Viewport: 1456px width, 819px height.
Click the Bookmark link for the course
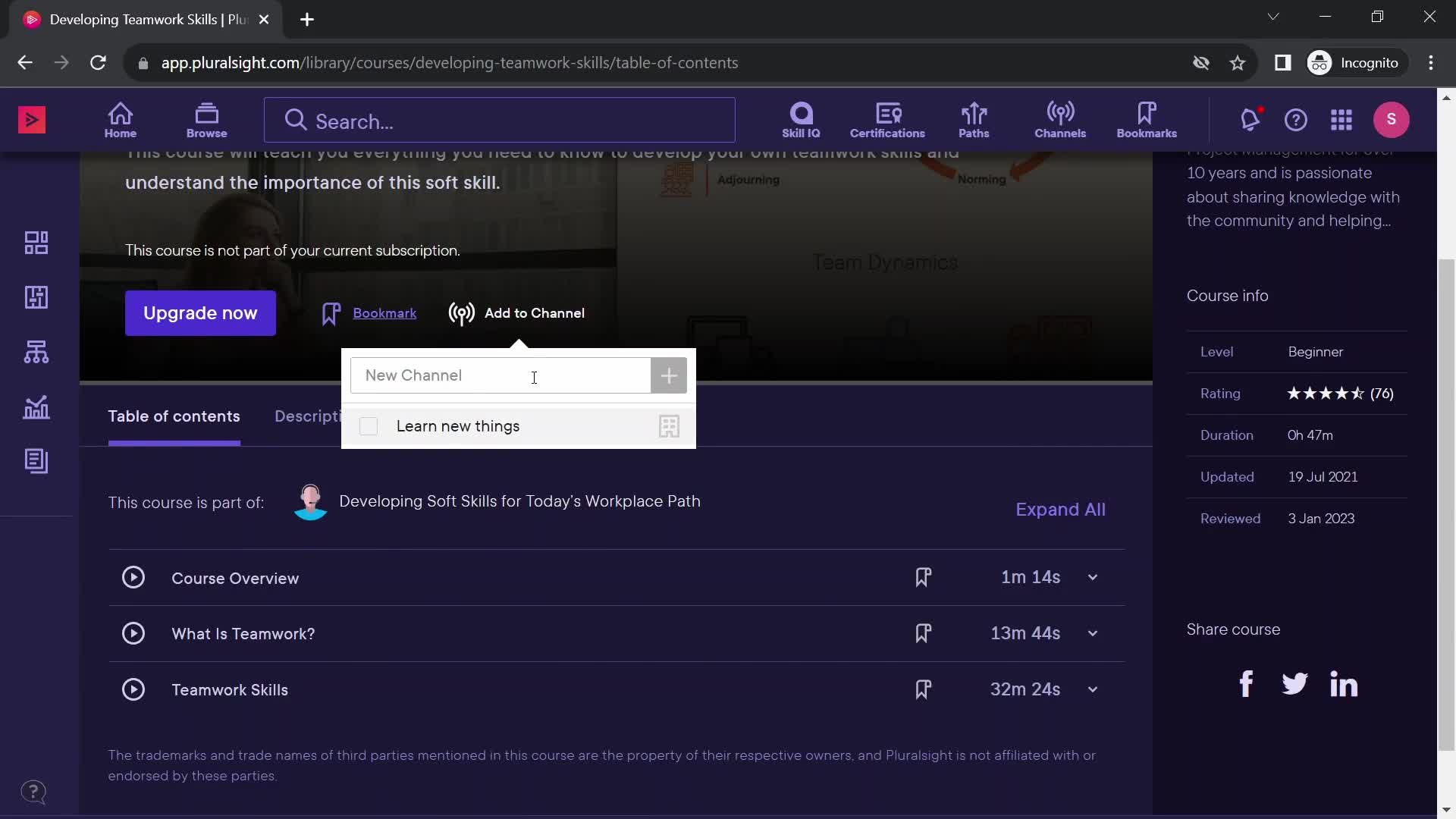(384, 313)
